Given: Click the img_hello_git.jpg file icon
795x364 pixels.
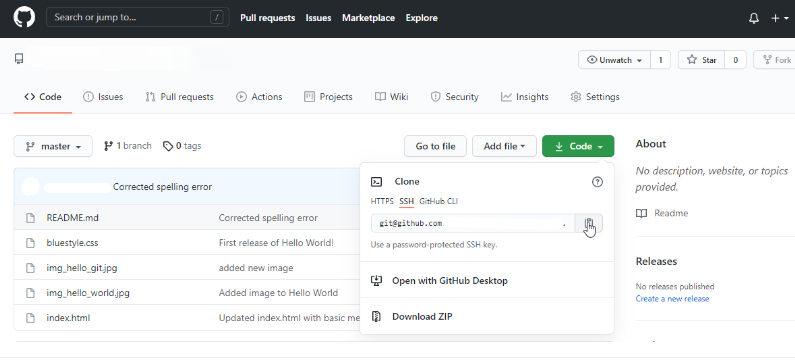Looking at the screenshot, I should 30,268.
